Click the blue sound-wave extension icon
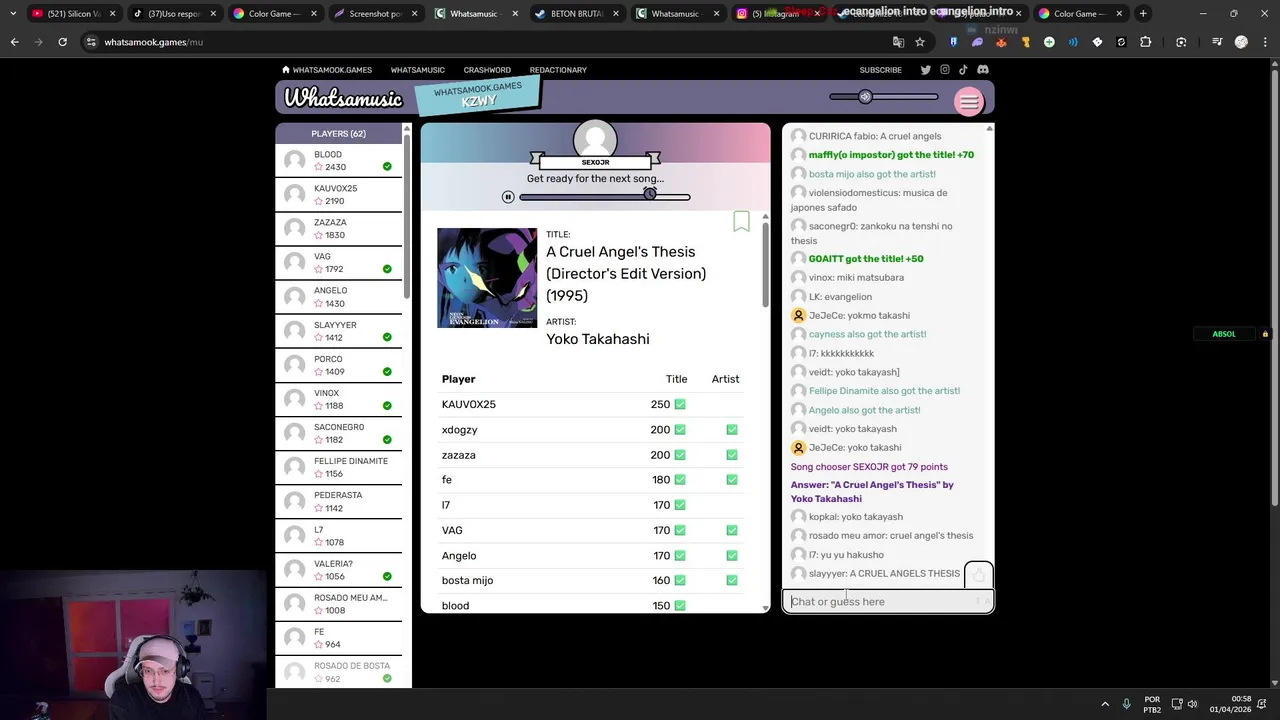This screenshot has height=720, width=1280. click(1073, 42)
